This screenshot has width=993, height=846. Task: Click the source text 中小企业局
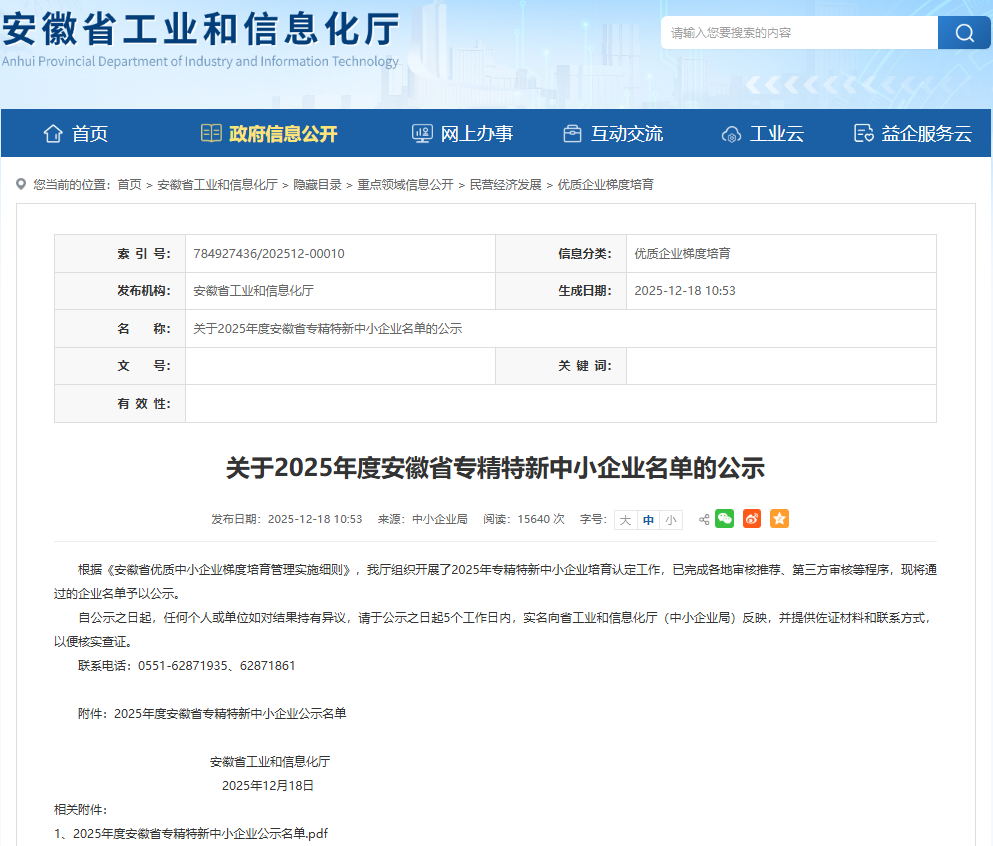pyautogui.click(x=440, y=519)
